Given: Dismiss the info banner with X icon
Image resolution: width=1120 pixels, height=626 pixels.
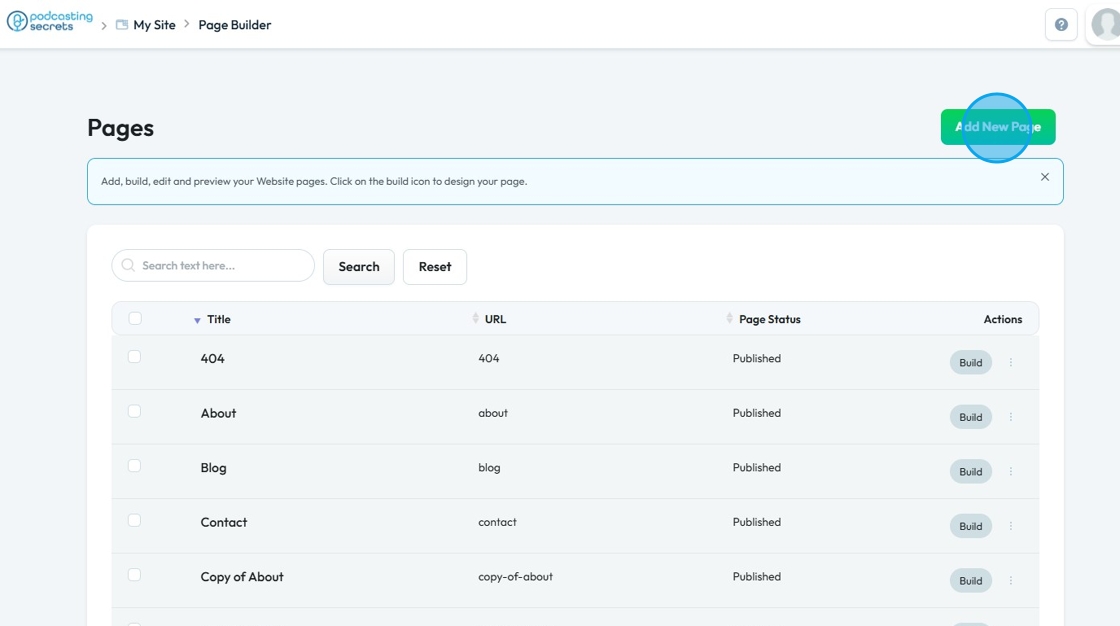Looking at the screenshot, I should tap(1045, 177).
